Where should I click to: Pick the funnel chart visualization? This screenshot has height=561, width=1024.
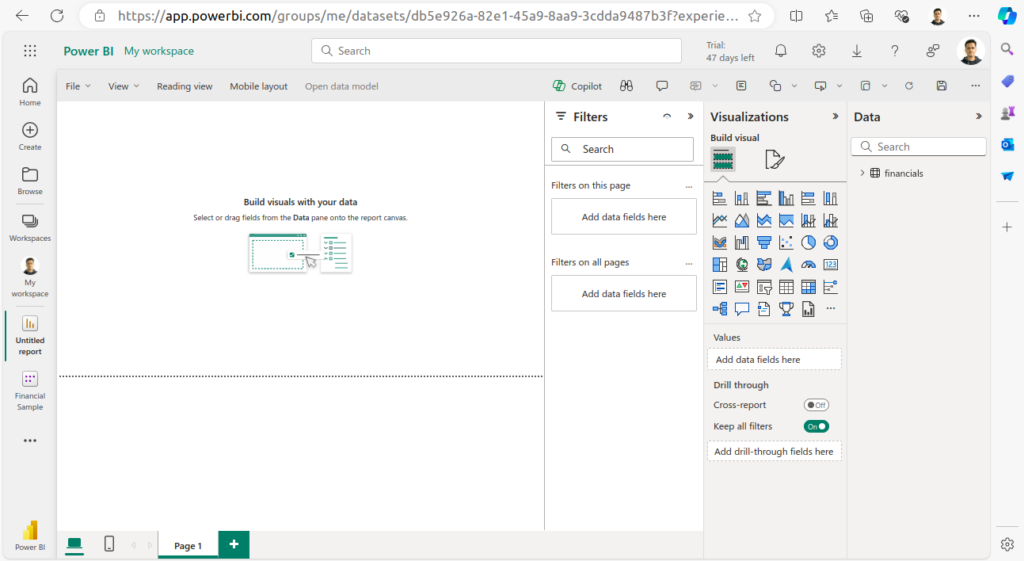[x=764, y=242]
